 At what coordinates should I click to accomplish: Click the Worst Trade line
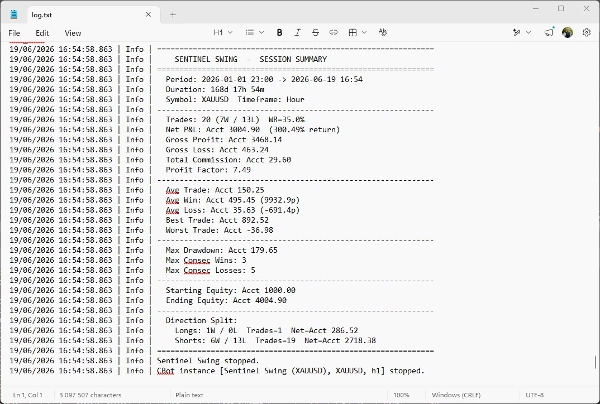point(219,230)
